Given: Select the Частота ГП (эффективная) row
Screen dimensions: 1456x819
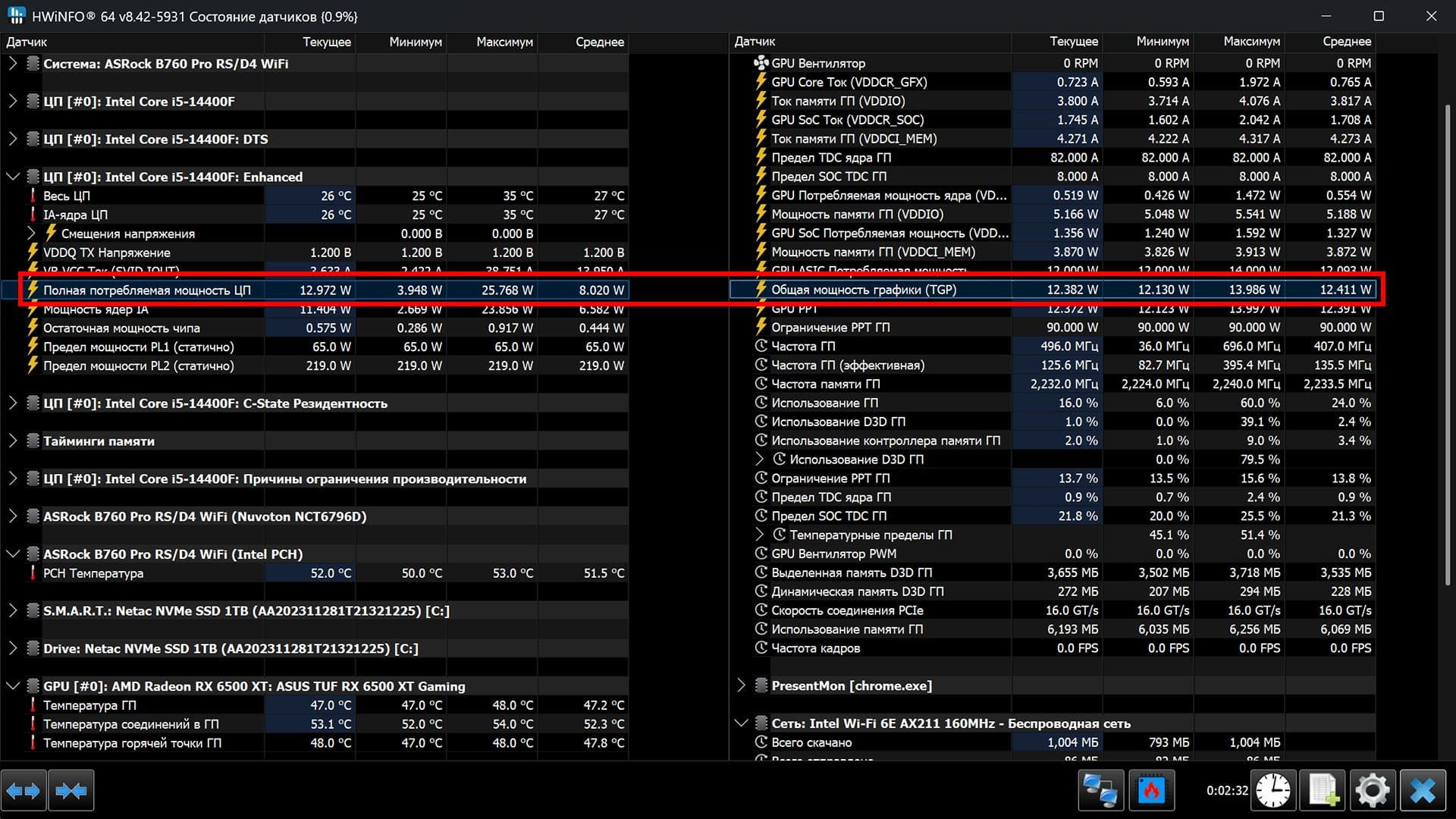Looking at the screenshot, I should point(1053,365).
